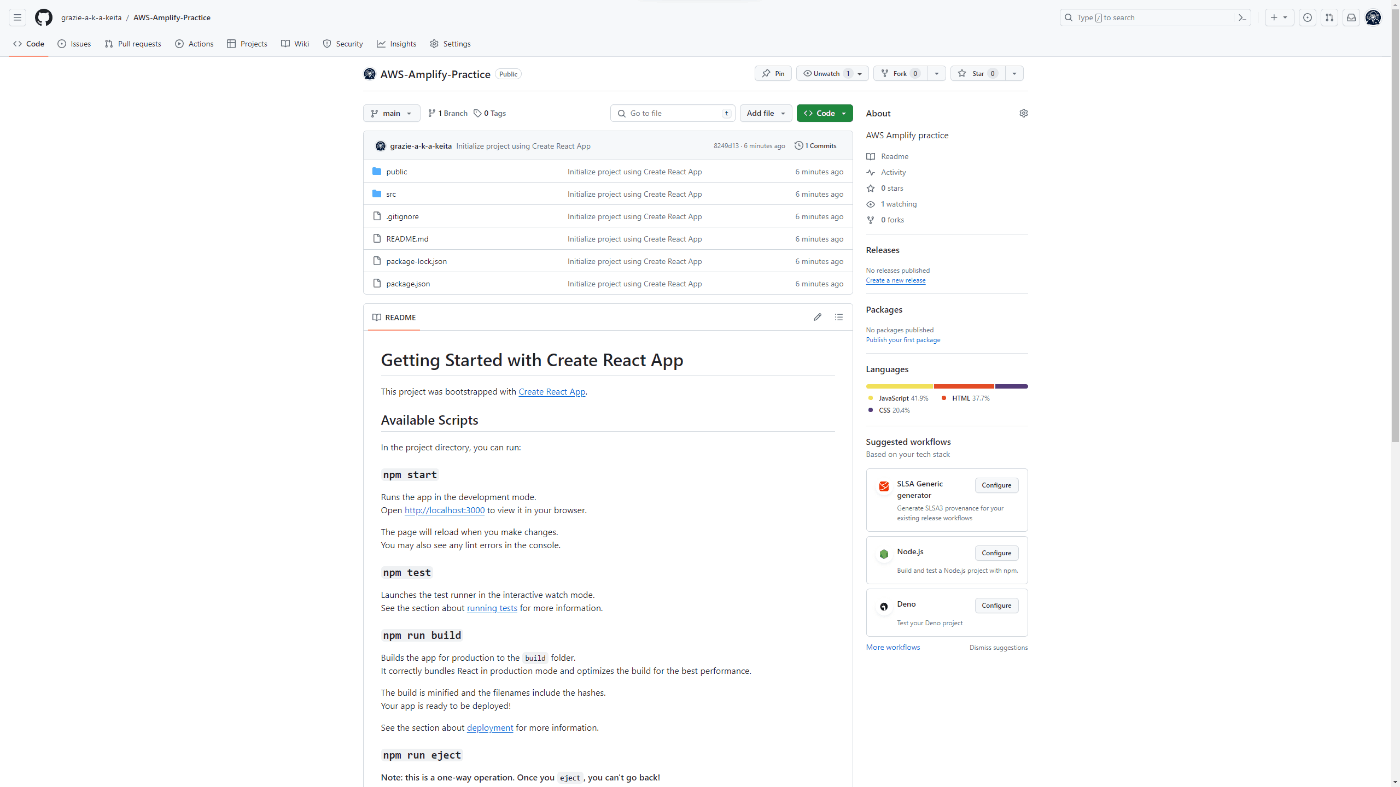Open the repository Settings tab
This screenshot has width=1400, height=787.
click(x=450, y=44)
